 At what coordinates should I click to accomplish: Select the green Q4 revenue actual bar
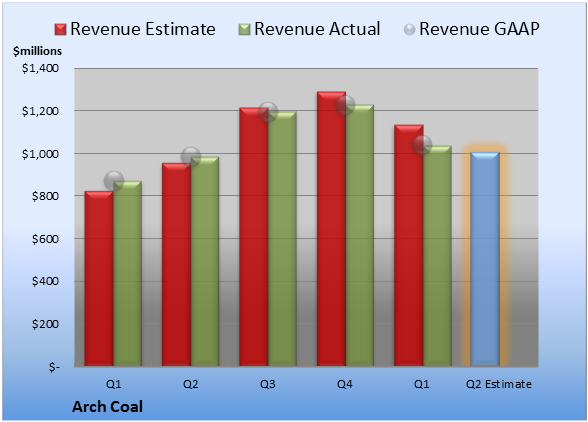click(360, 235)
